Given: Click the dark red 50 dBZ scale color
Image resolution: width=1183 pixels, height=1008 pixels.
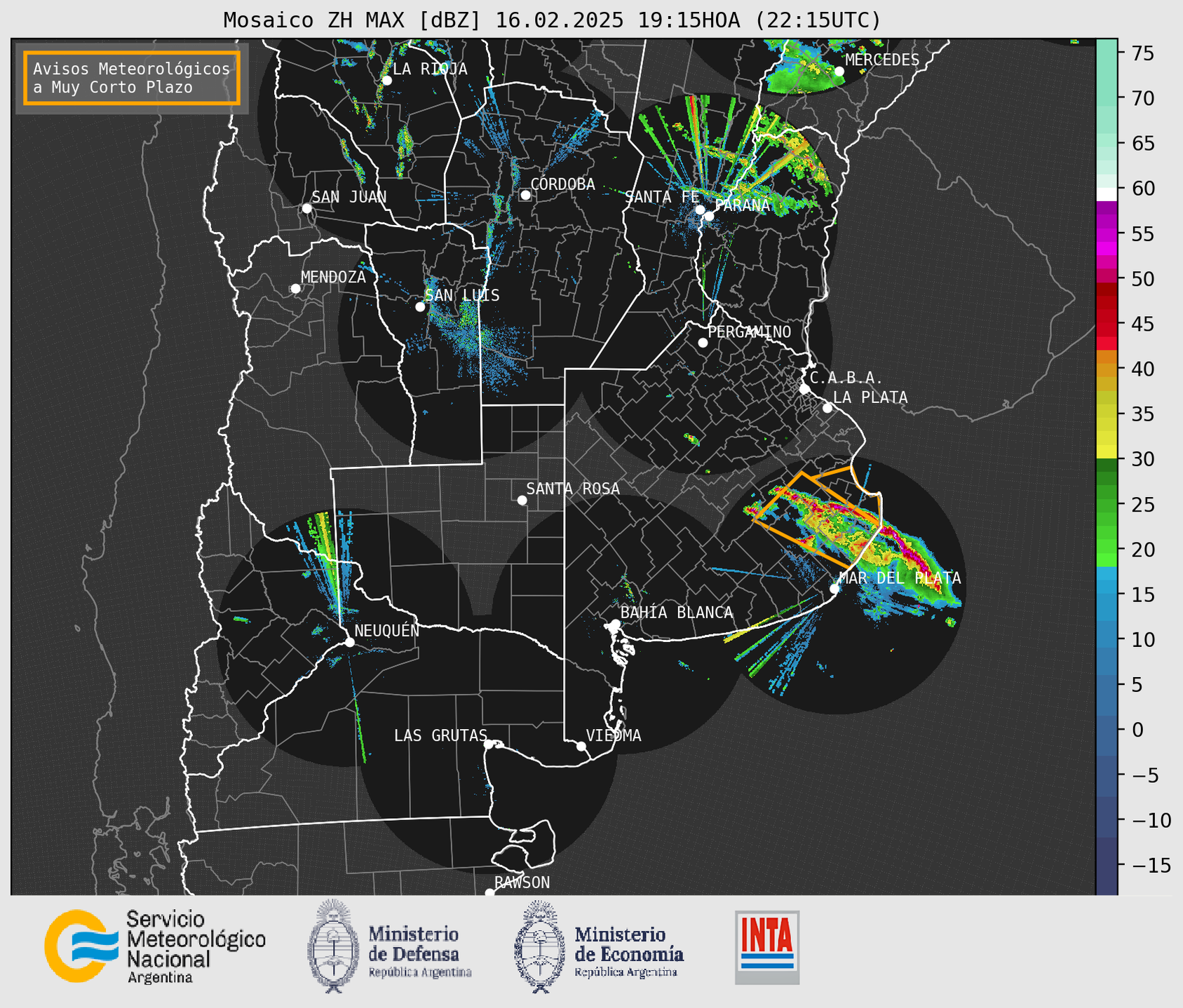Looking at the screenshot, I should coord(1107,289).
